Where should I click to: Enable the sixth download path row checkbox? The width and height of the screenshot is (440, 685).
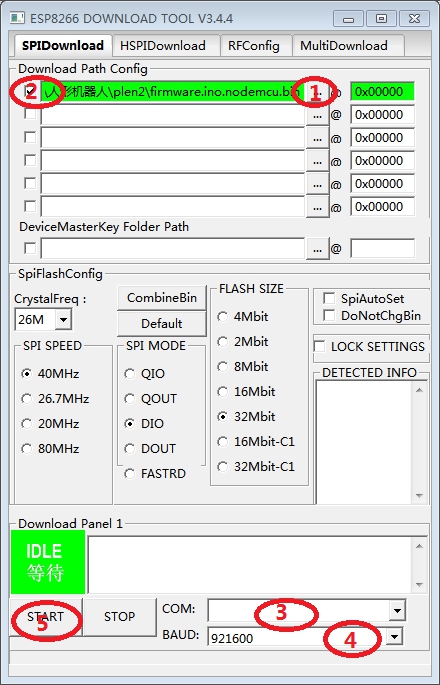[30, 206]
